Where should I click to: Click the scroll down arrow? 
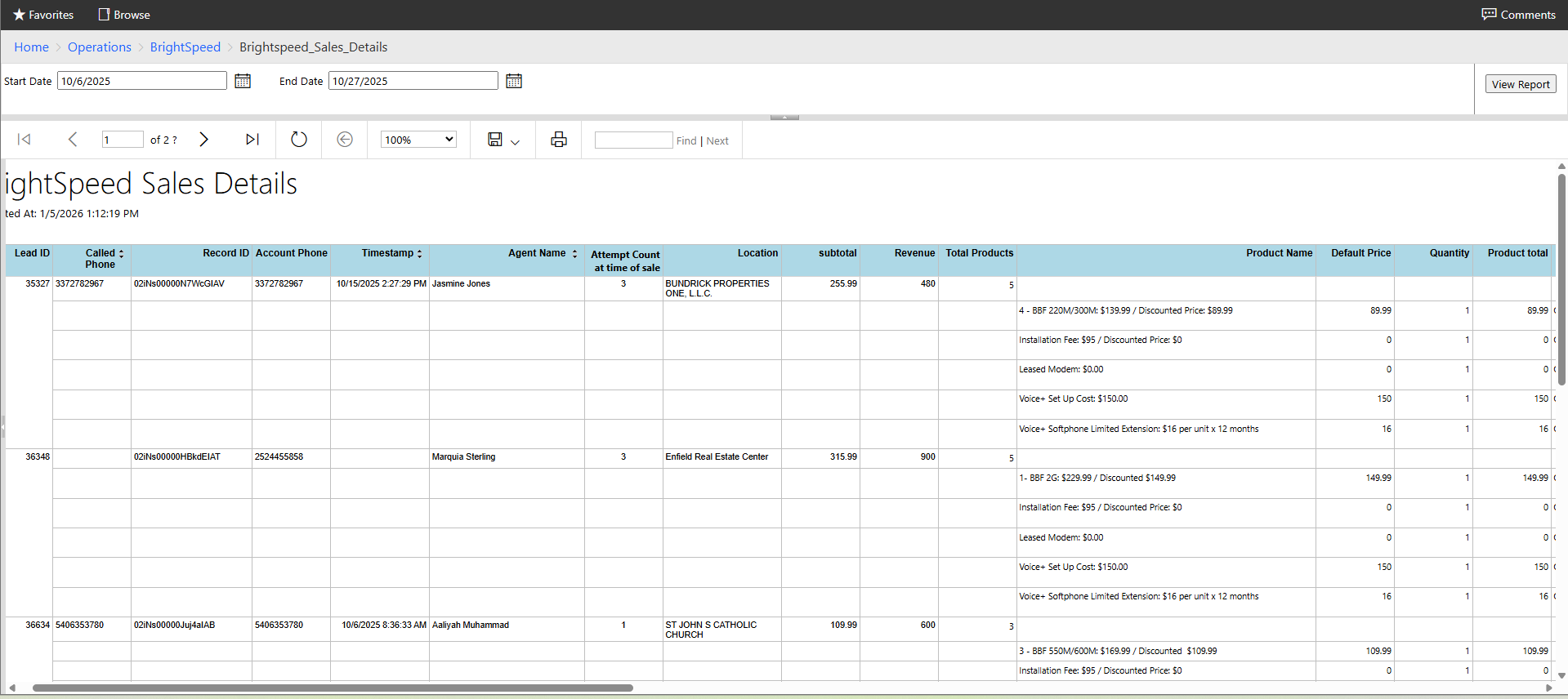1561,675
